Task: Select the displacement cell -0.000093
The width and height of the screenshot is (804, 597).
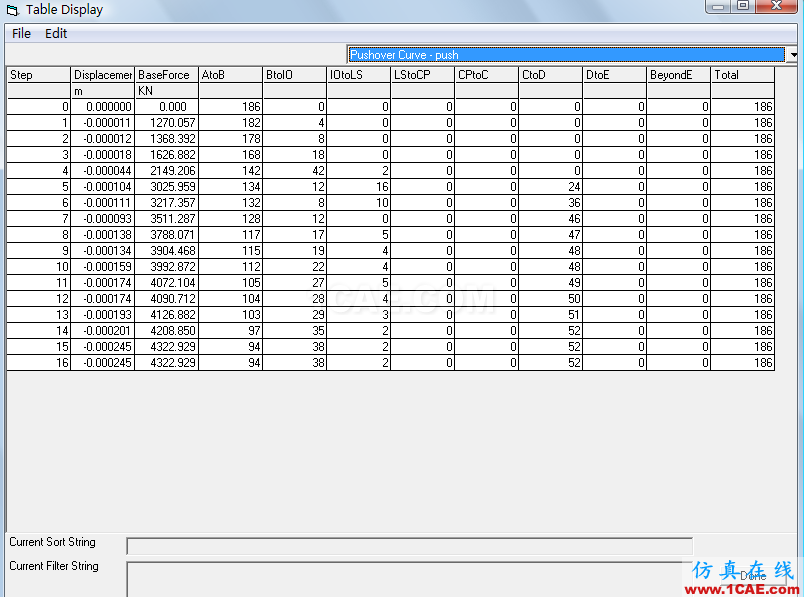Action: pyautogui.click(x=103, y=218)
